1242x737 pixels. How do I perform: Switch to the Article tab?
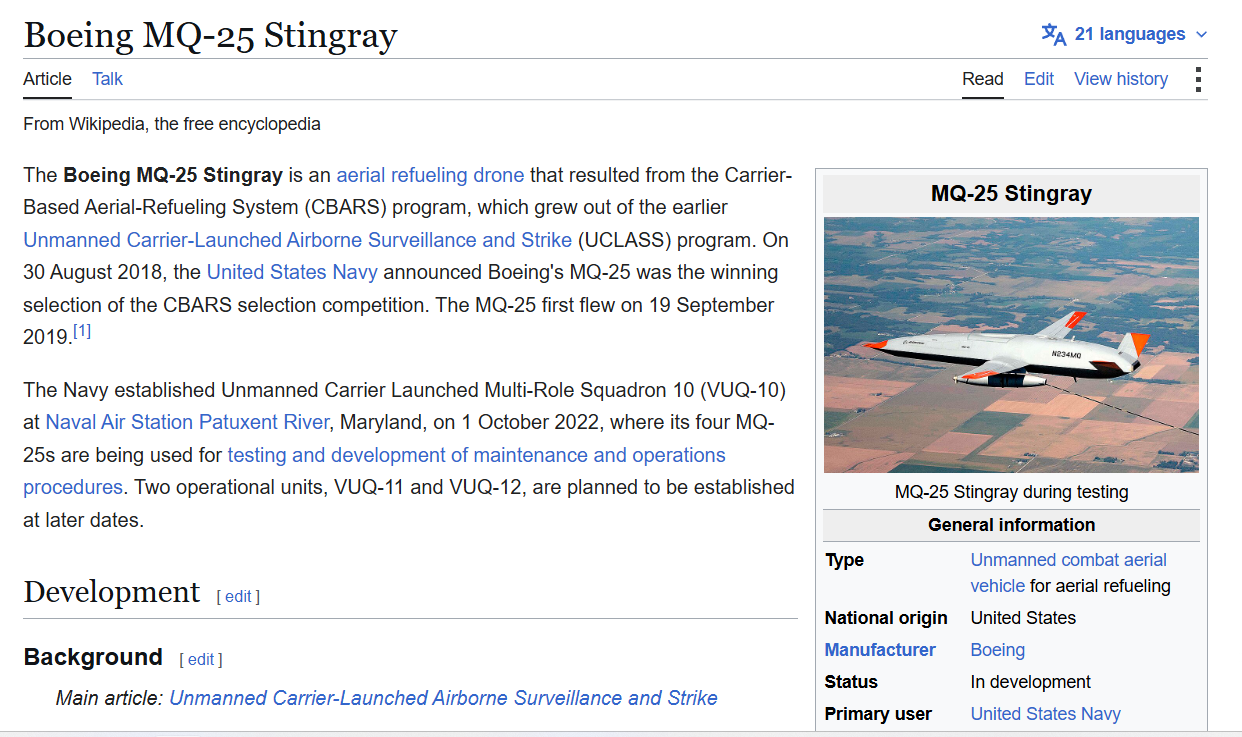point(48,79)
